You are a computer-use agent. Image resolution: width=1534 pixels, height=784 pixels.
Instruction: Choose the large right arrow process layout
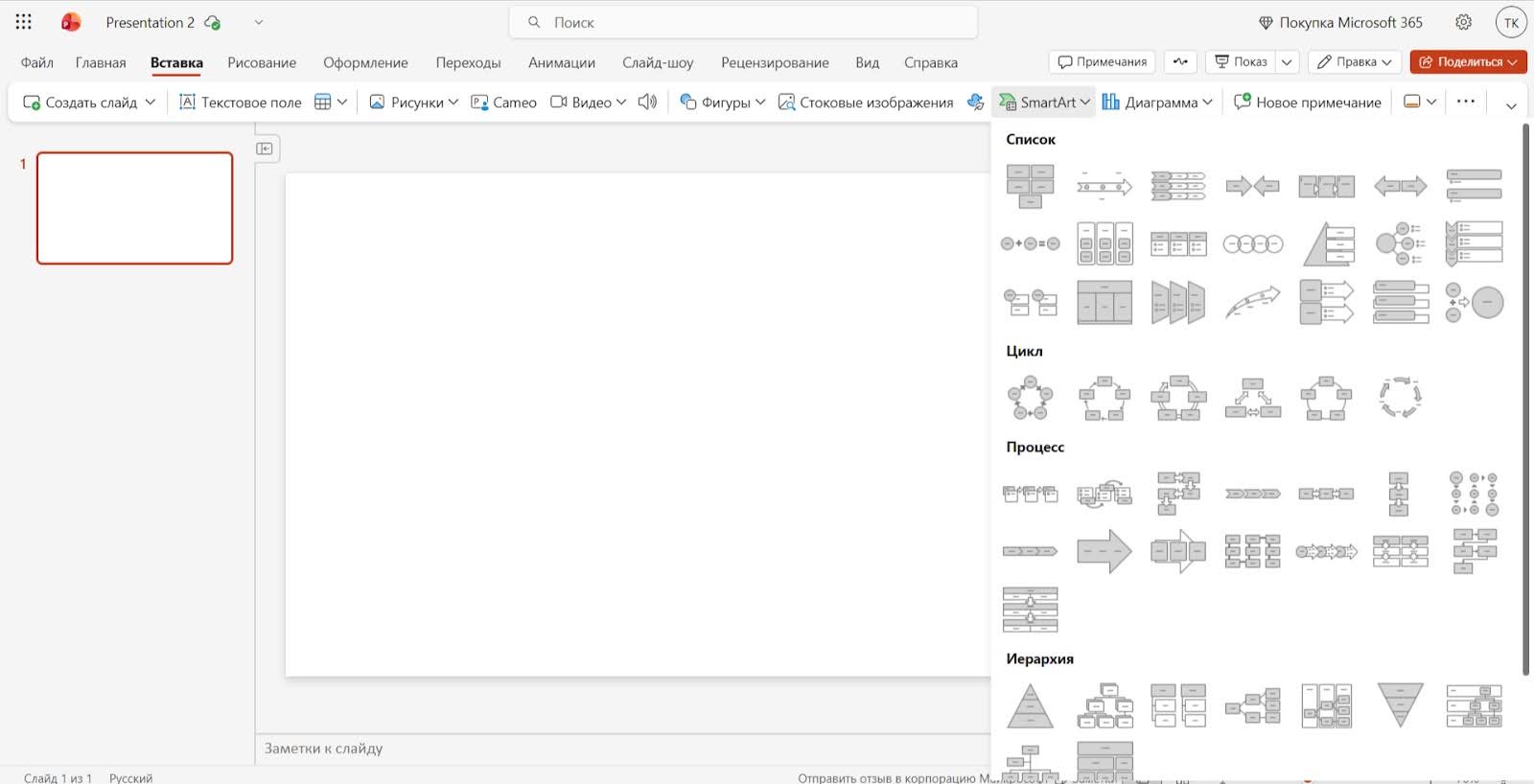[x=1104, y=551]
